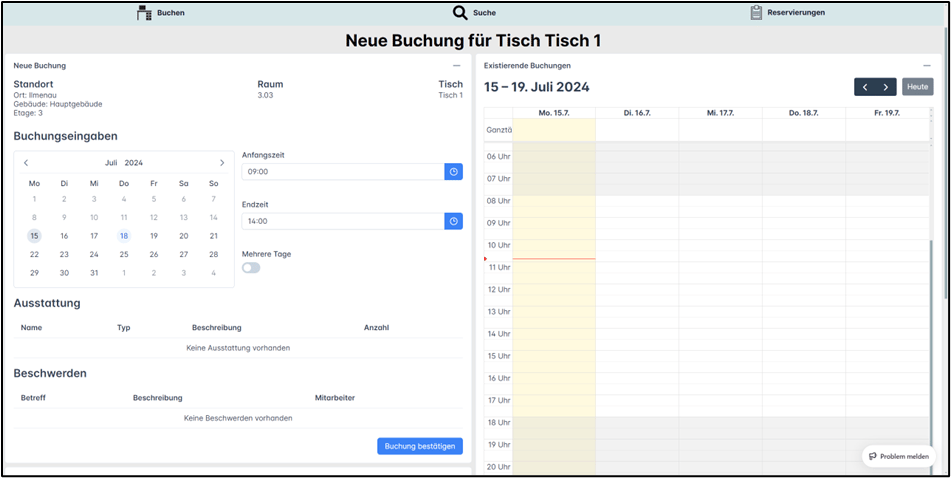Screen dimensions: 951x478
Task: Select July 17 in the date picker
Action: point(94,236)
